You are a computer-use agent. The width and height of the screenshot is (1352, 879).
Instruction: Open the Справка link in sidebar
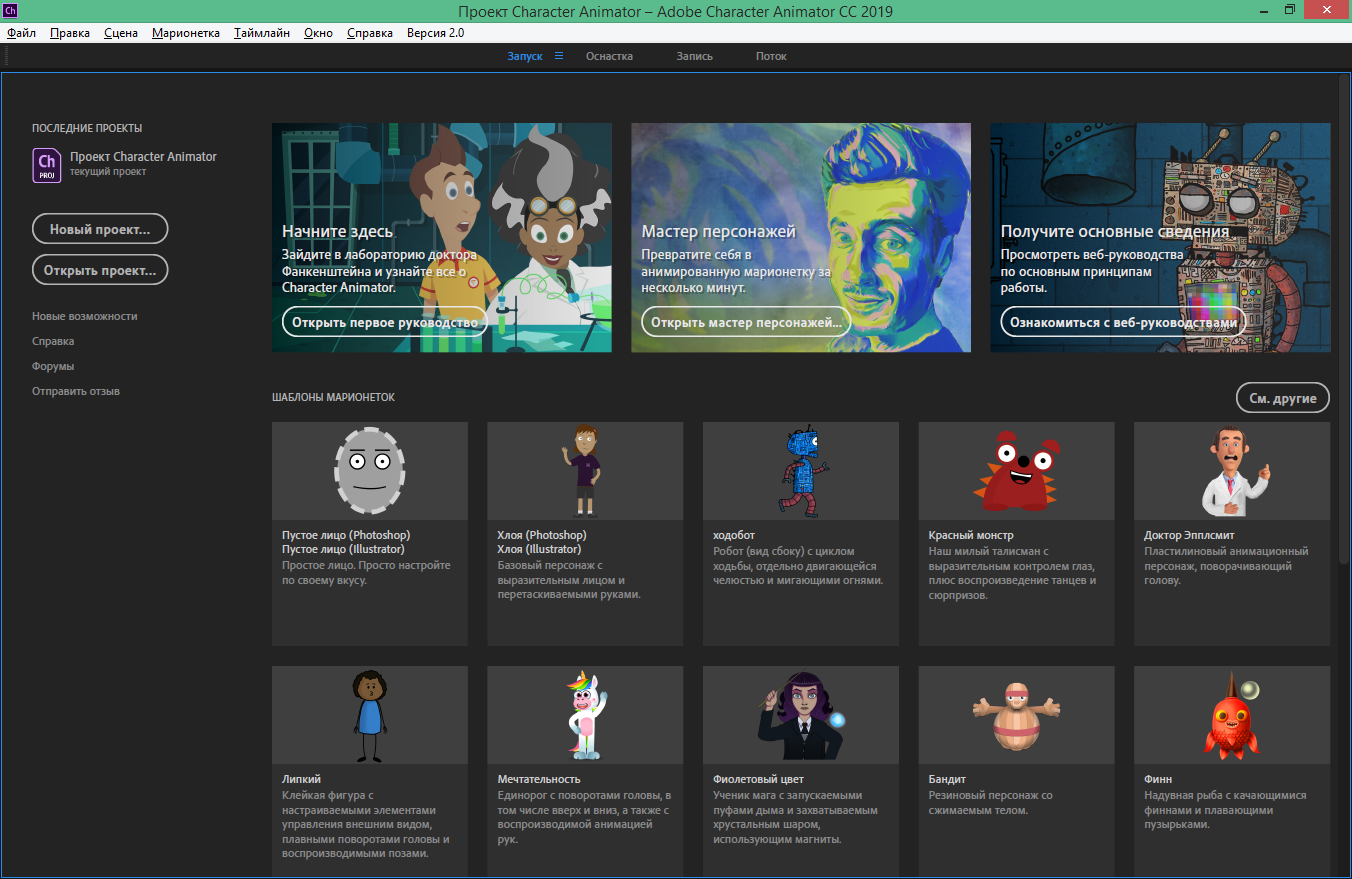tap(53, 341)
